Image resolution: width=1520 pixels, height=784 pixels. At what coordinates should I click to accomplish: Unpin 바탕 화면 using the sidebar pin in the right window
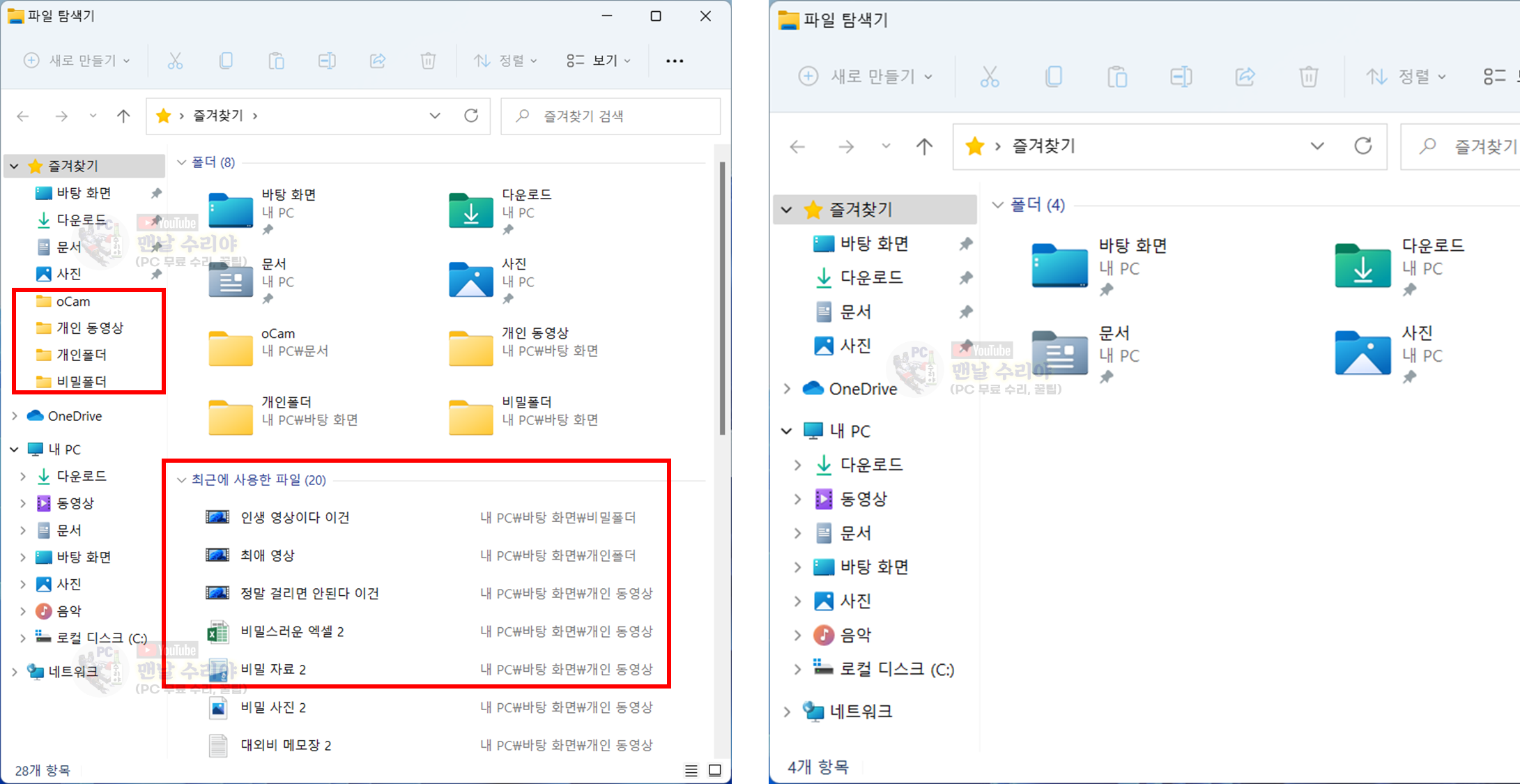coord(965,244)
